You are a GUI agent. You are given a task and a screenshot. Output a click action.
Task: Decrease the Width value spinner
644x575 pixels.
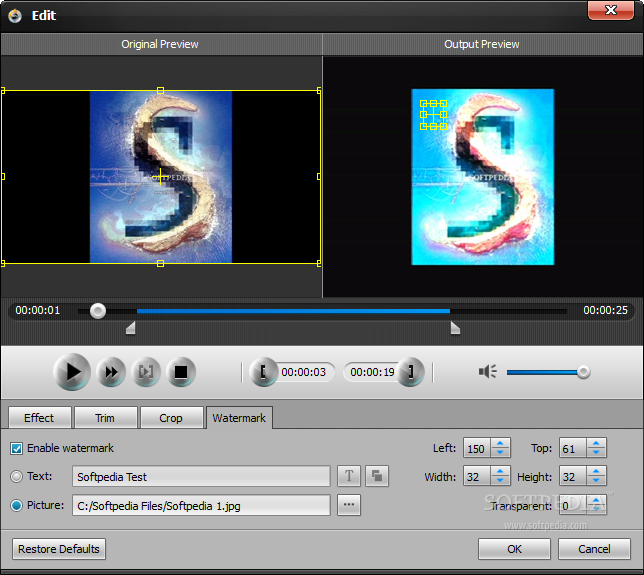coord(500,481)
